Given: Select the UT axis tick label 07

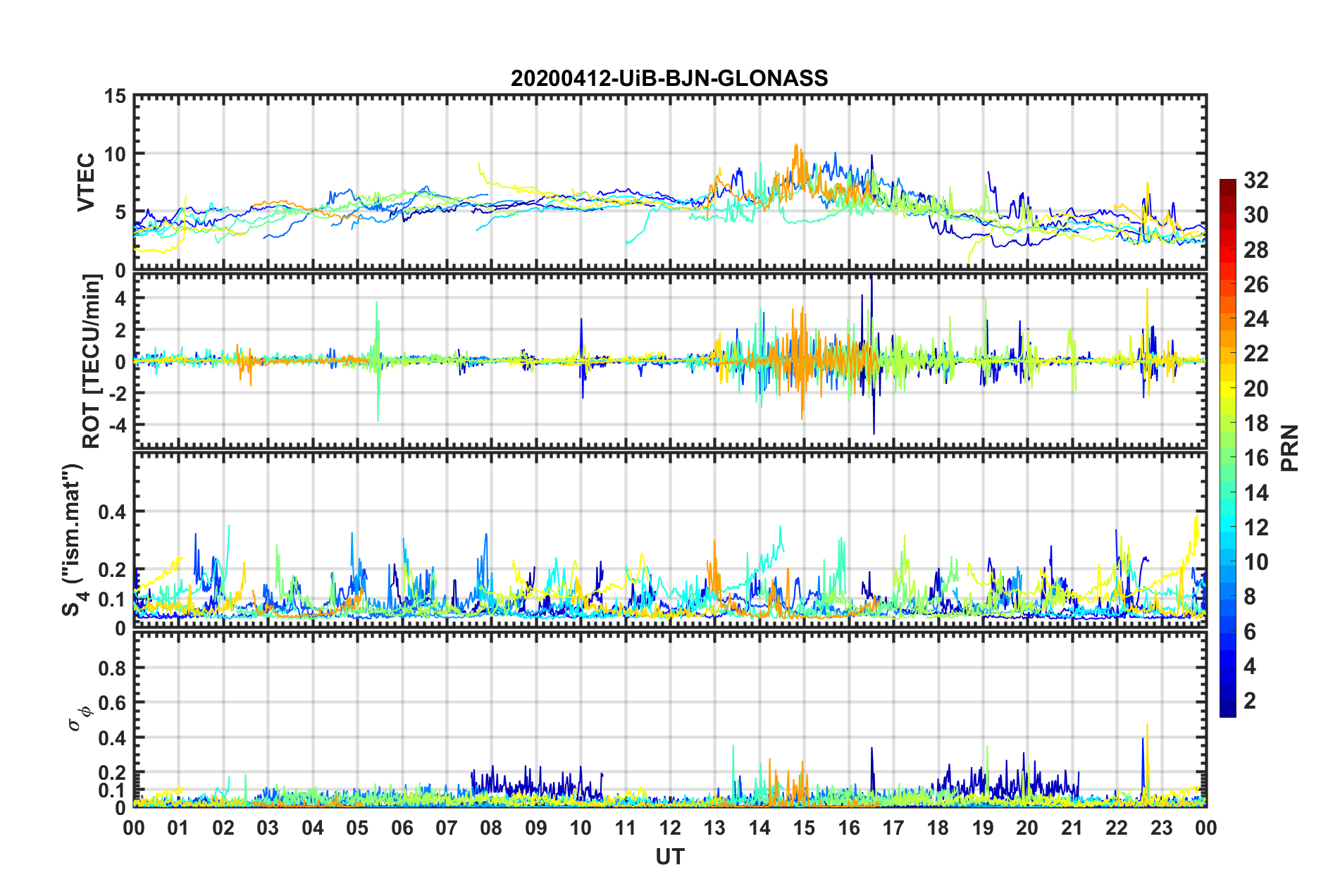Looking at the screenshot, I should (x=447, y=828).
